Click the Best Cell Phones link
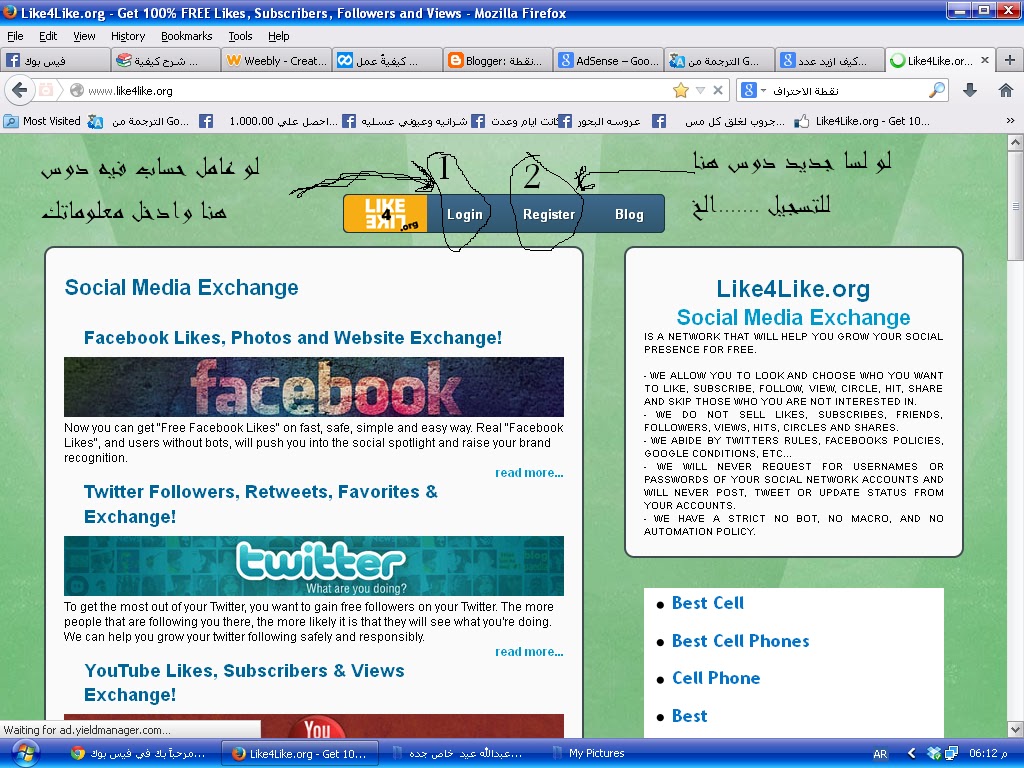The width and height of the screenshot is (1024, 768). point(741,641)
